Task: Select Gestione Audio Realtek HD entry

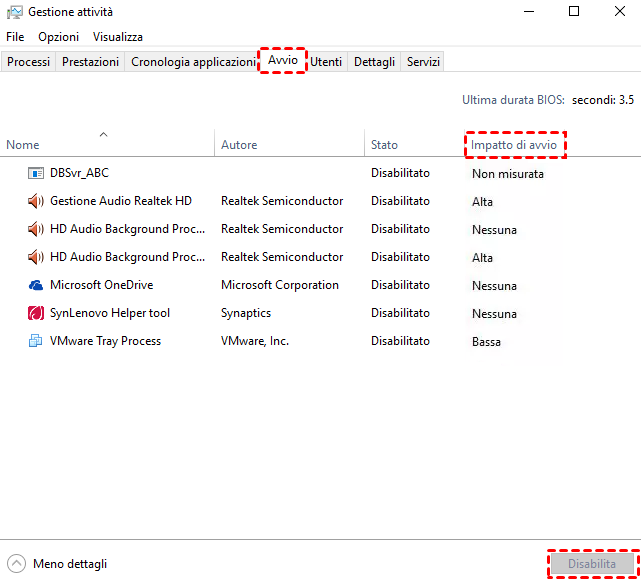Action: point(121,201)
